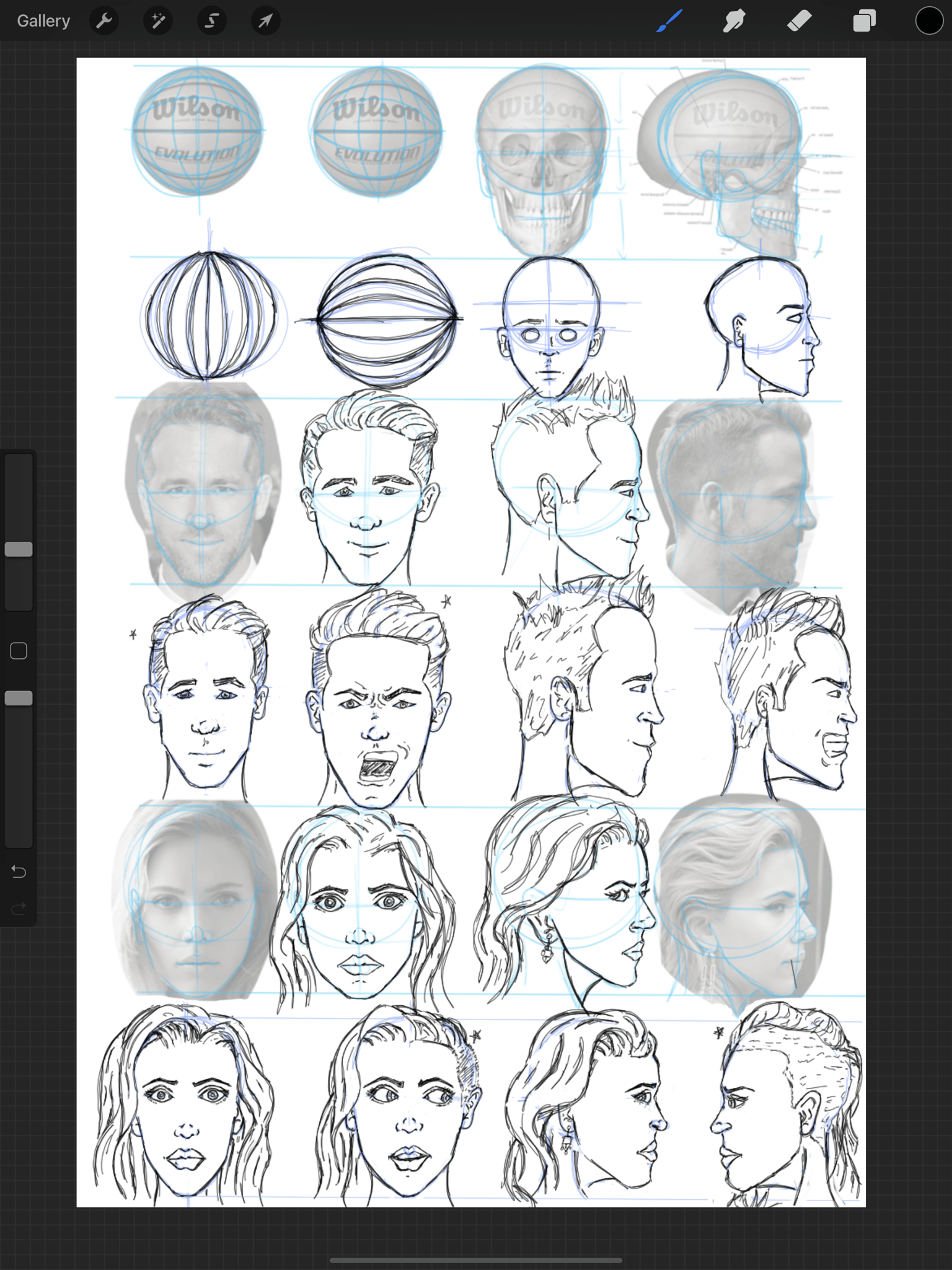The image size is (952, 1270).
Task: Open the Actions wrench menu
Action: (104, 21)
